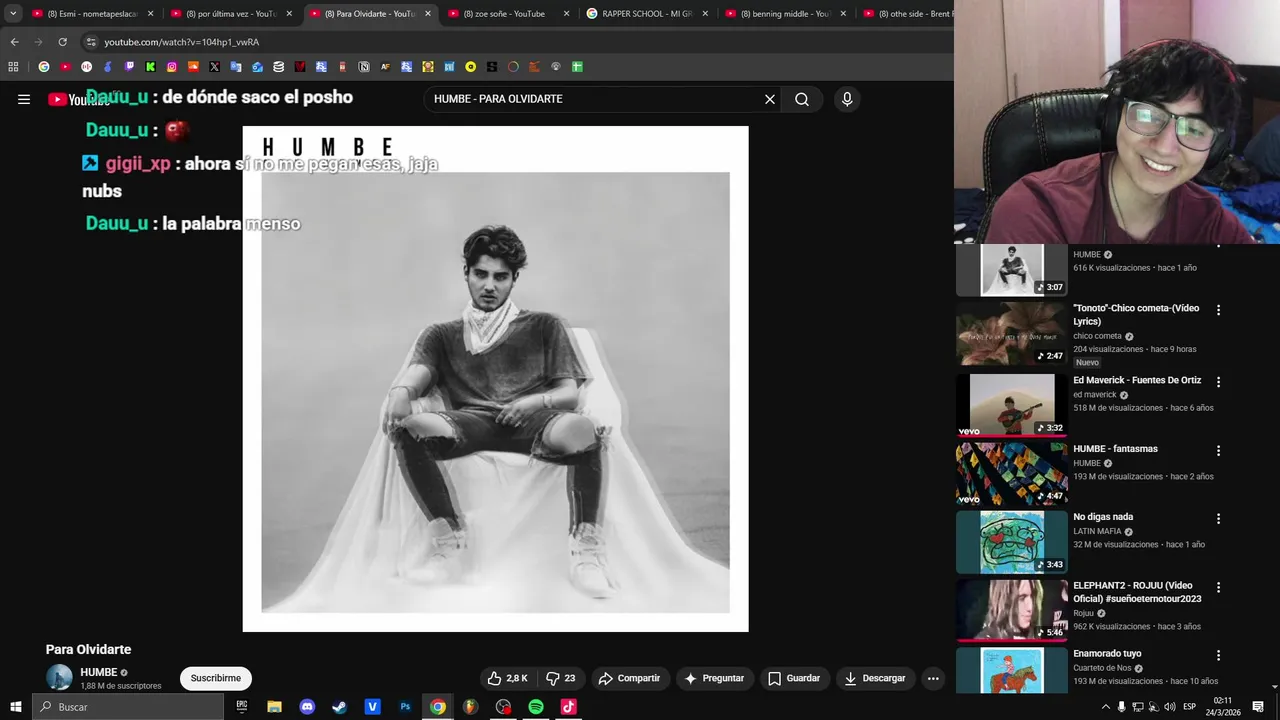Screen dimensions: 1280x720
Task: Open the Instagram bookmark icon
Action: (x=172, y=67)
